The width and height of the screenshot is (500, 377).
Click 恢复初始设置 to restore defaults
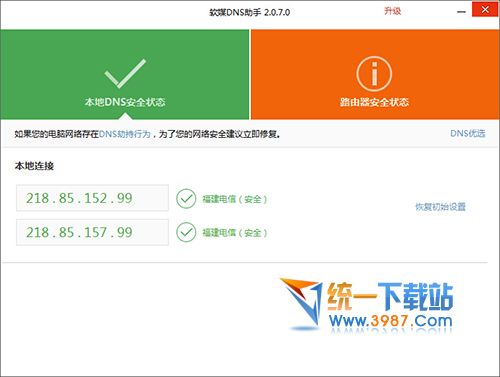click(440, 207)
